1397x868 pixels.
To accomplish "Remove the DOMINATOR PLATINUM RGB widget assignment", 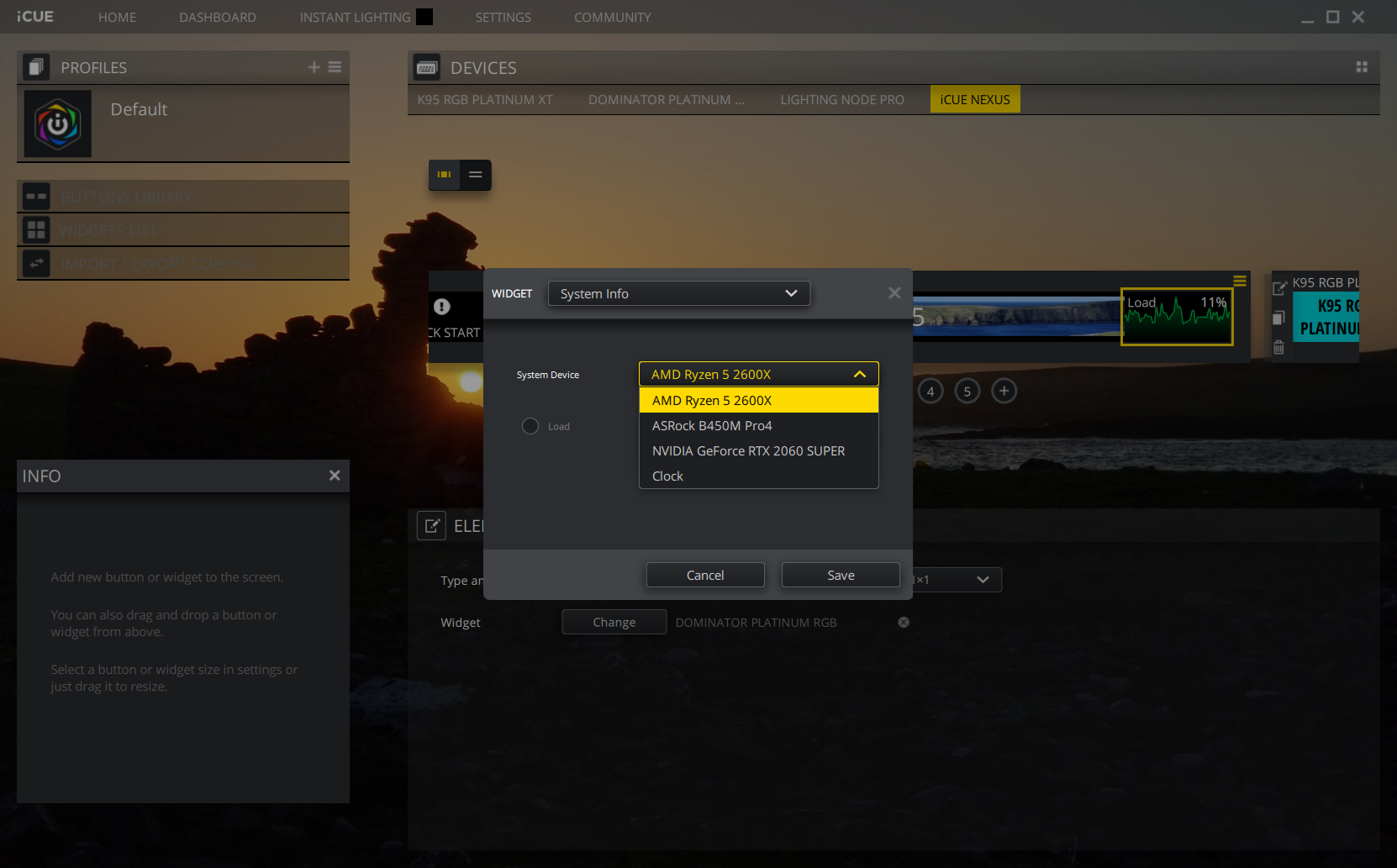I will pos(904,622).
